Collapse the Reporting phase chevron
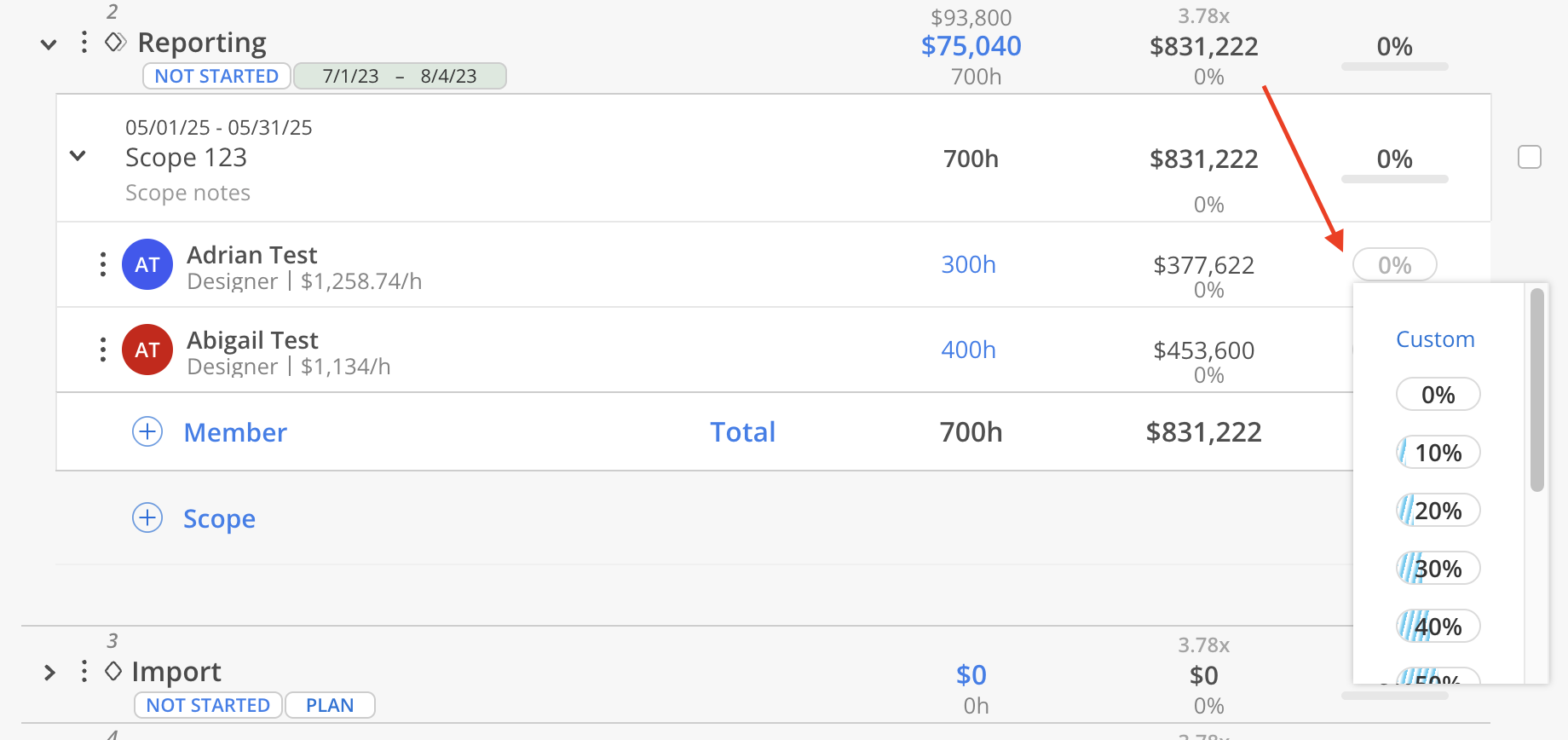The height and width of the screenshot is (740, 1568). [x=49, y=44]
